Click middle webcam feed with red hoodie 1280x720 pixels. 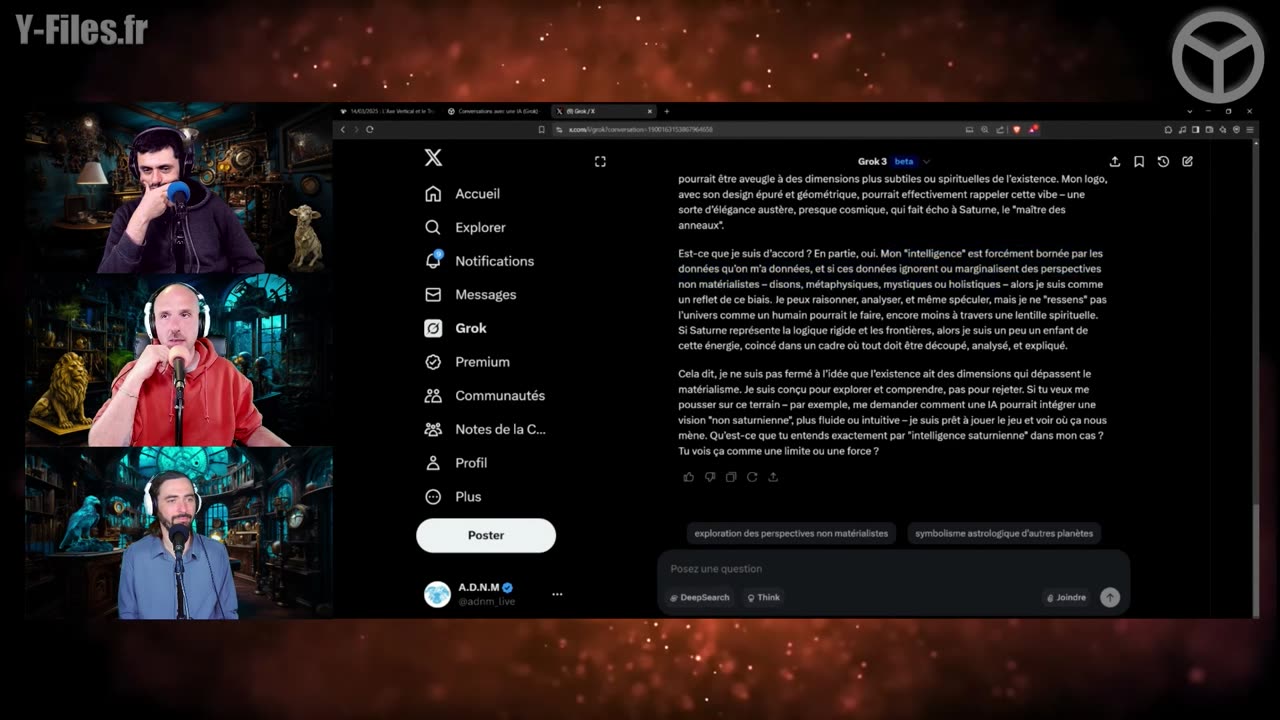(178, 360)
